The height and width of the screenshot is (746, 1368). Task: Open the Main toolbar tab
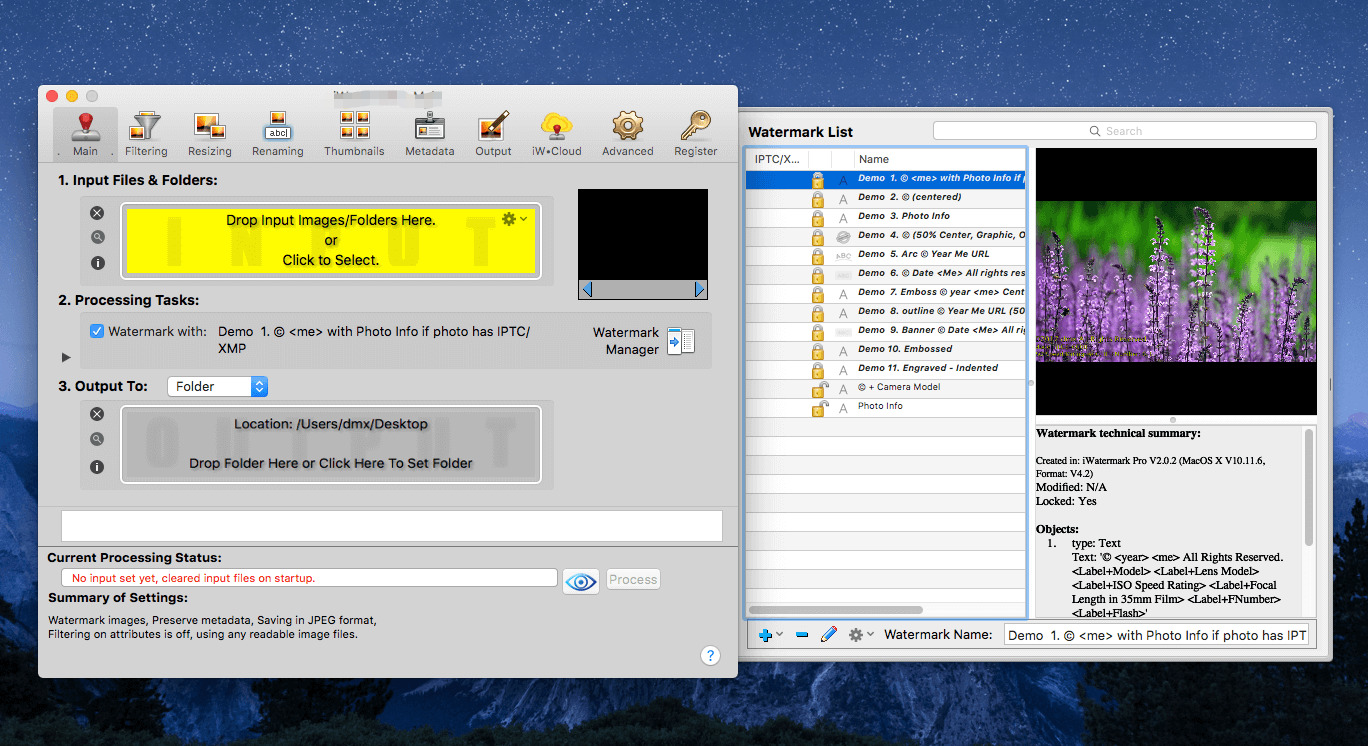[x=85, y=134]
